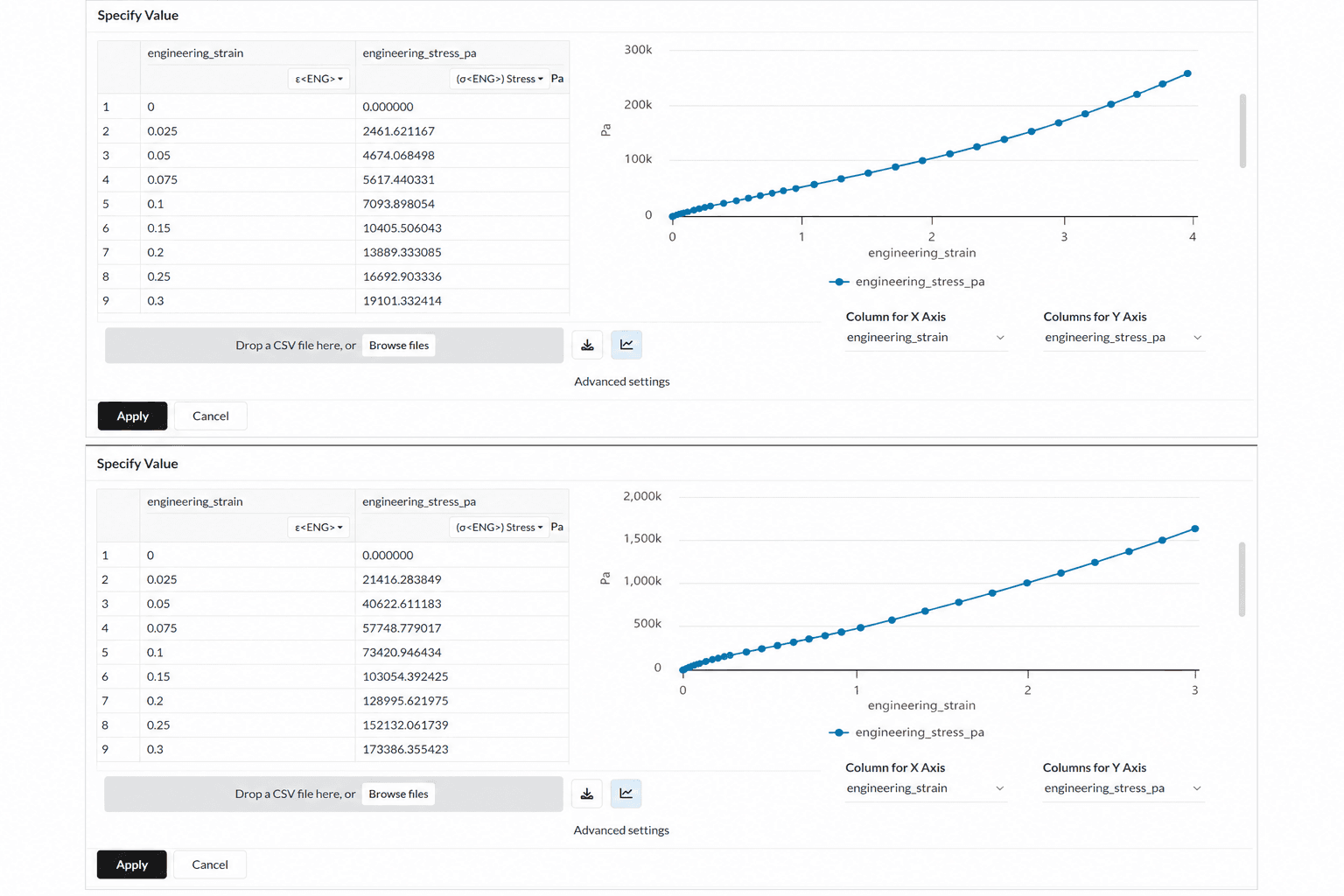Screen dimensions: 1344x896
Task: Click Apply in the upper panel
Action: tap(132, 416)
